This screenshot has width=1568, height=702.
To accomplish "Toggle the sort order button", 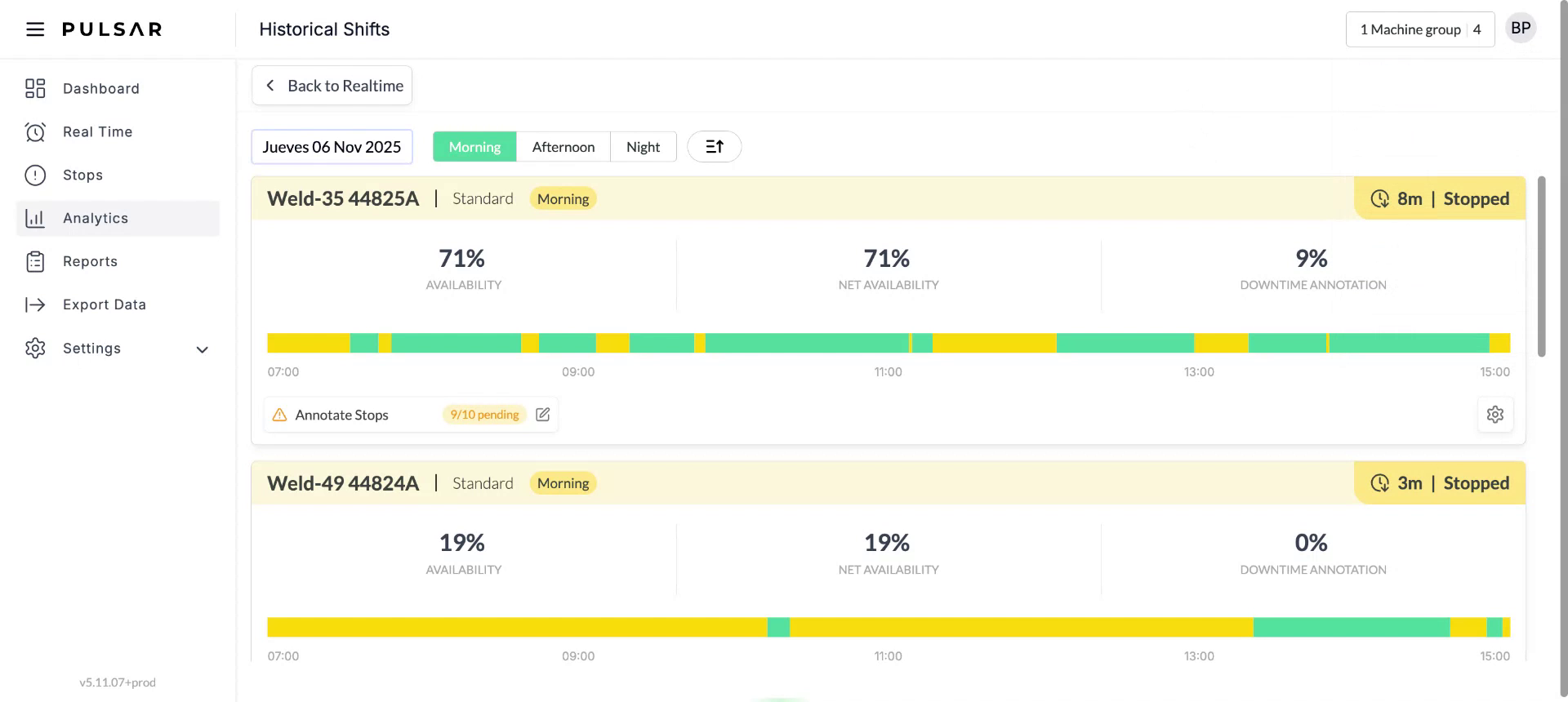I will (x=714, y=147).
